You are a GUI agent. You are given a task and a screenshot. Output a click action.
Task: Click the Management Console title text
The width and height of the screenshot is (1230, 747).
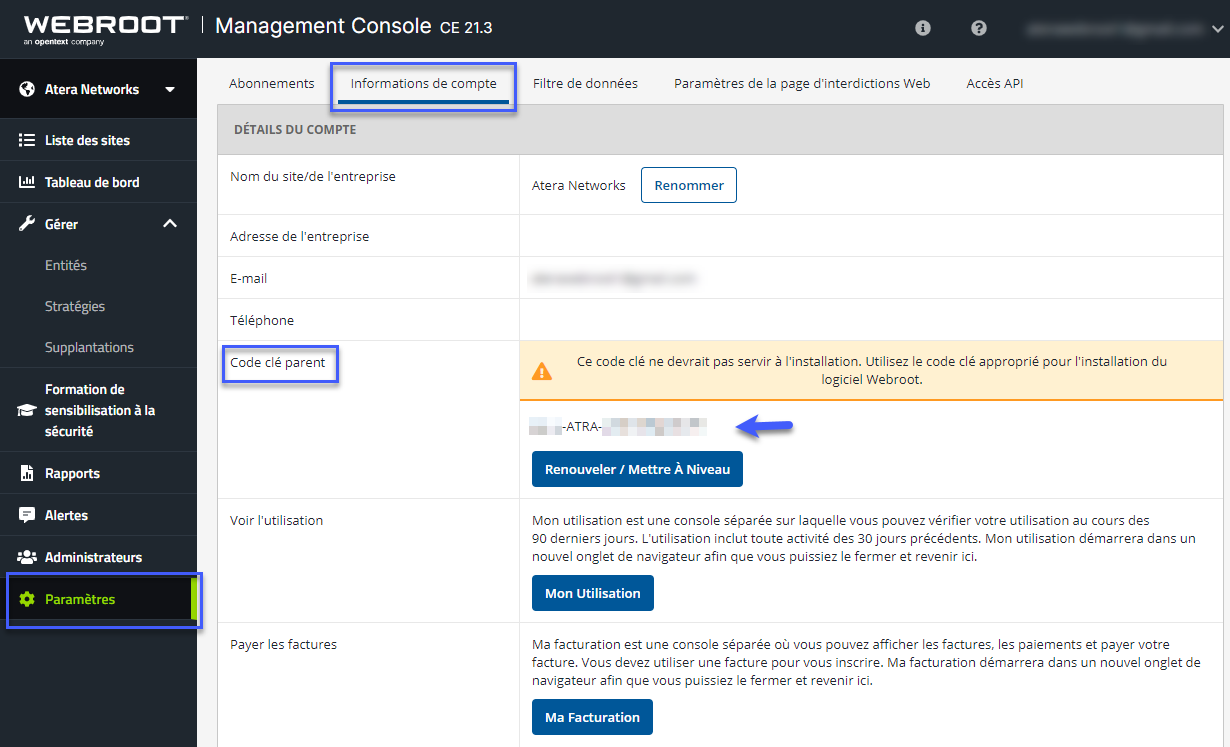point(324,26)
